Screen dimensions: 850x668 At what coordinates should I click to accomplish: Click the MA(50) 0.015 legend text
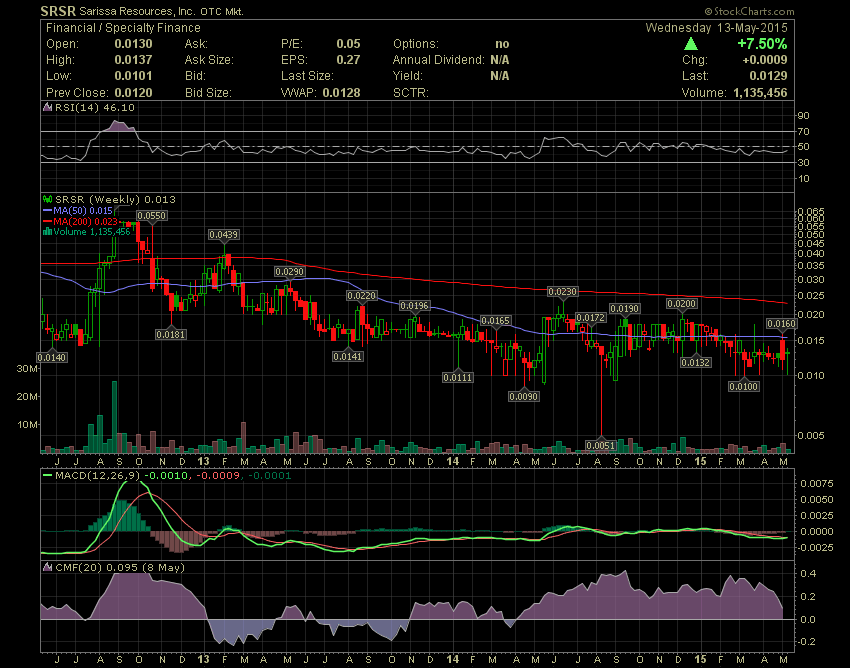click(83, 210)
